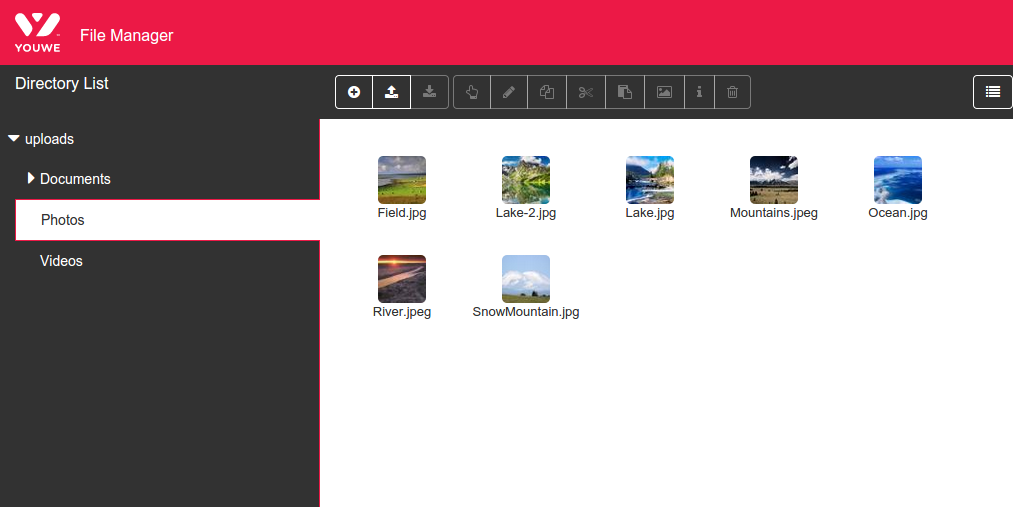The image size is (1013, 507).
Task: Click the File Manager title
Action: tap(127, 35)
